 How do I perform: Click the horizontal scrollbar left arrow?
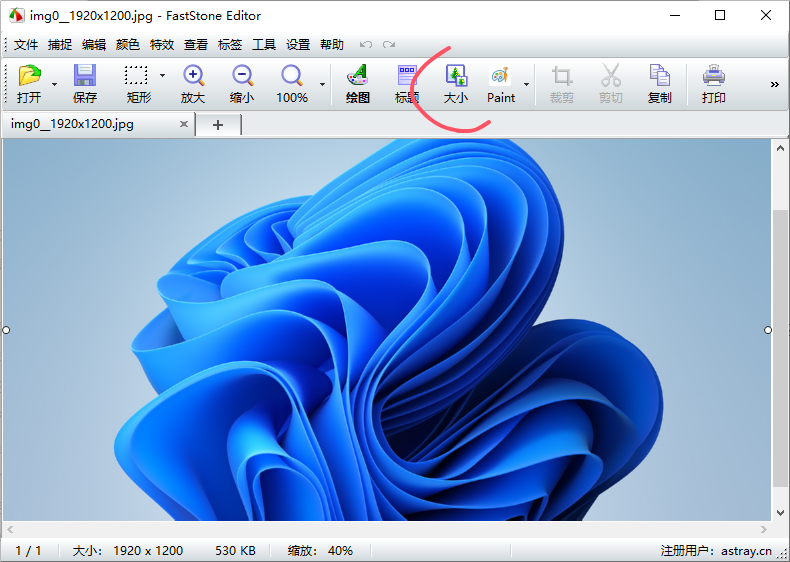(x=10, y=530)
